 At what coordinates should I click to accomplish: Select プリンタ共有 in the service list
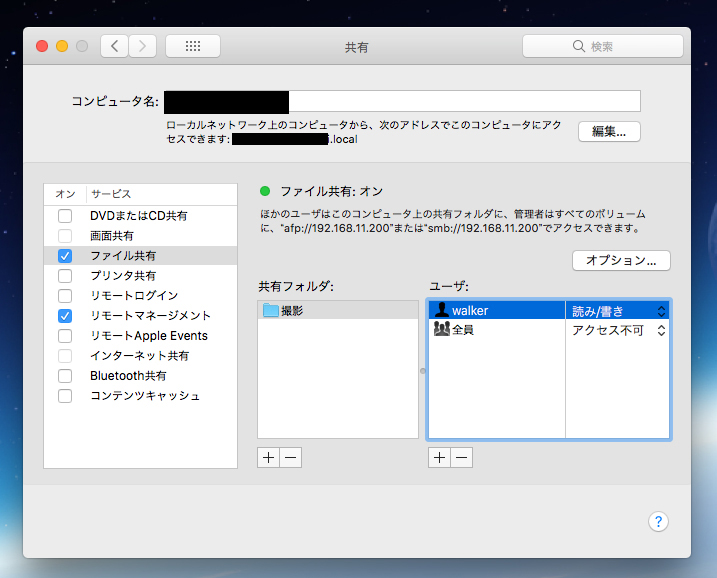click(123, 276)
